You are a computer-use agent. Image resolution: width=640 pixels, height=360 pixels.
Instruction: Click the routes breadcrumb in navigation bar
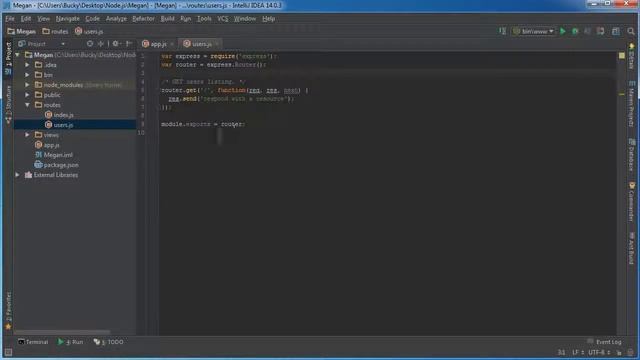(56, 31)
